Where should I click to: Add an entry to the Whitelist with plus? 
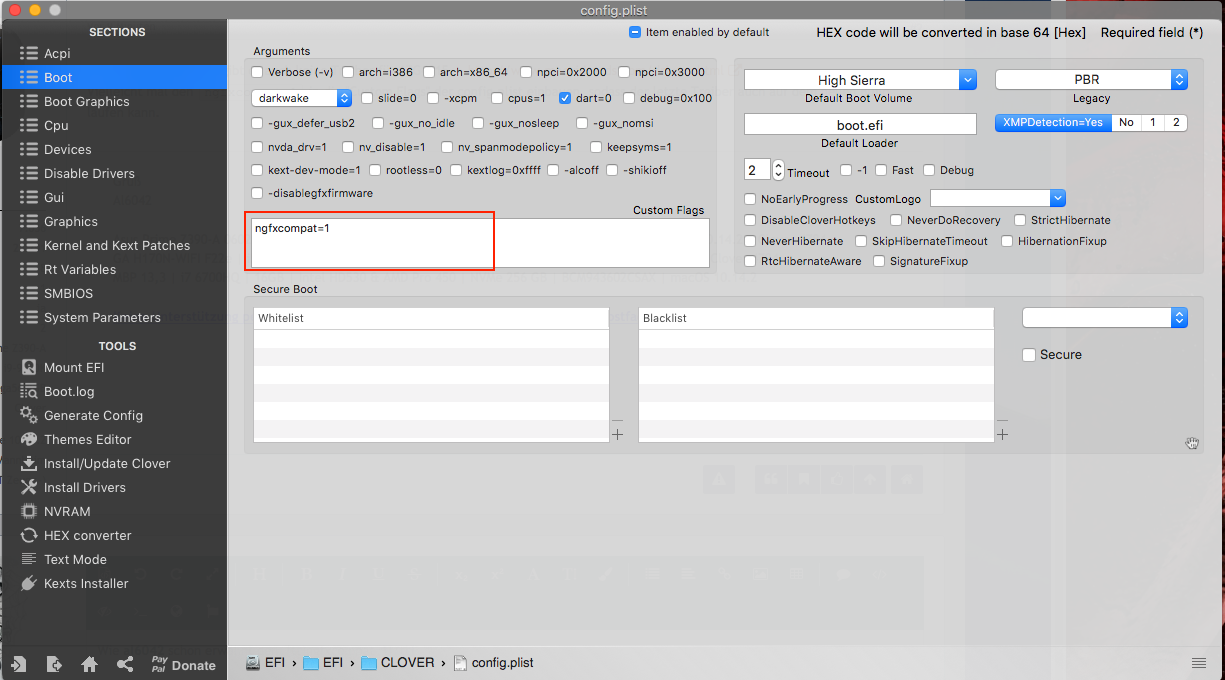[x=617, y=434]
